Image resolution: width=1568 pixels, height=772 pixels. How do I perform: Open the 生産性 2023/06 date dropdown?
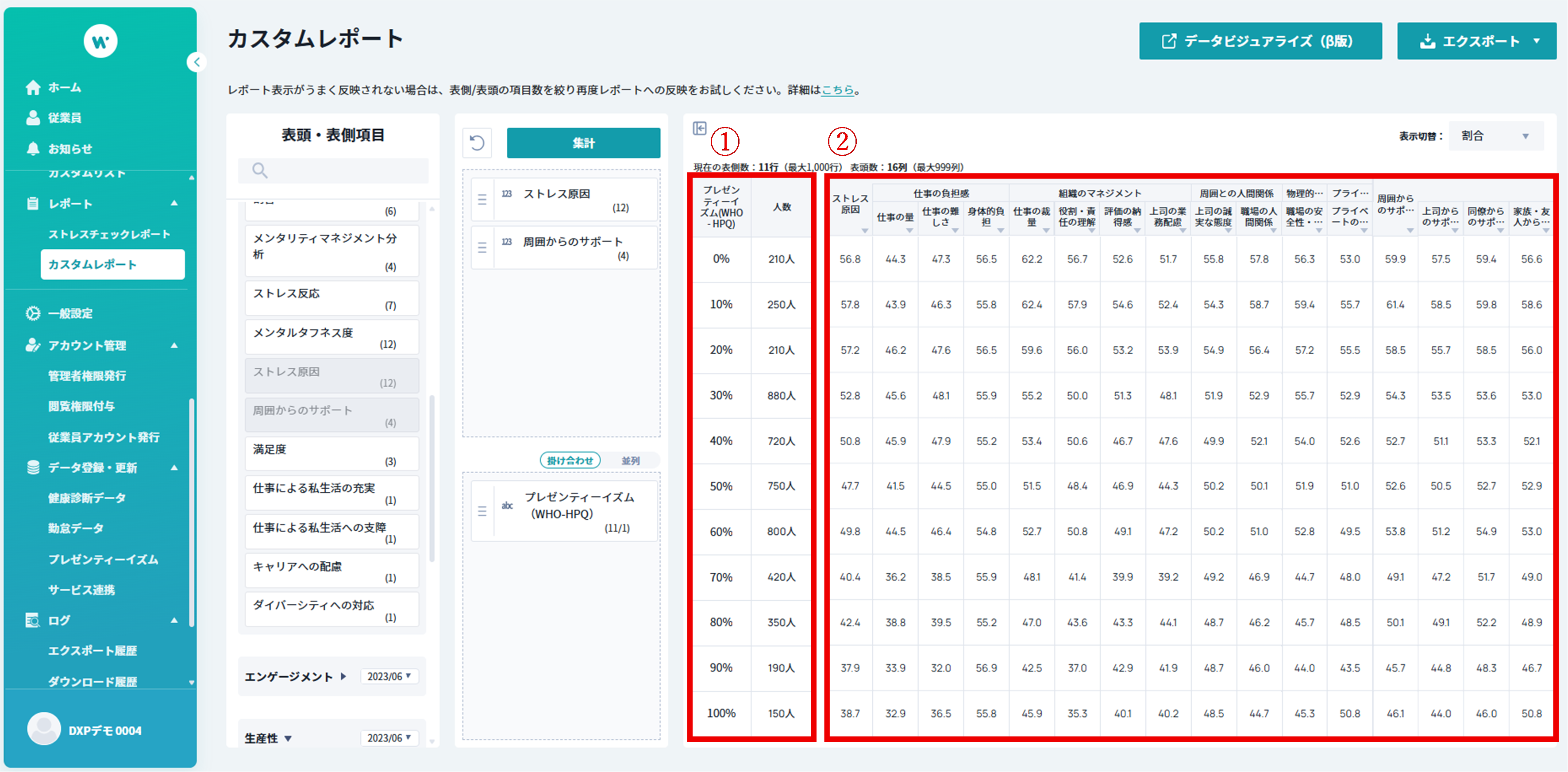tap(389, 738)
